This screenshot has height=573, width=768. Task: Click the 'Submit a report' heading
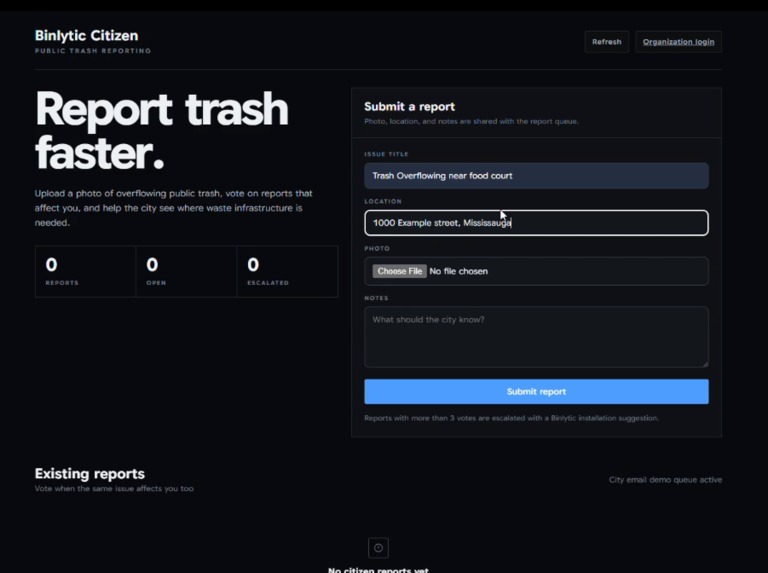click(x=409, y=107)
